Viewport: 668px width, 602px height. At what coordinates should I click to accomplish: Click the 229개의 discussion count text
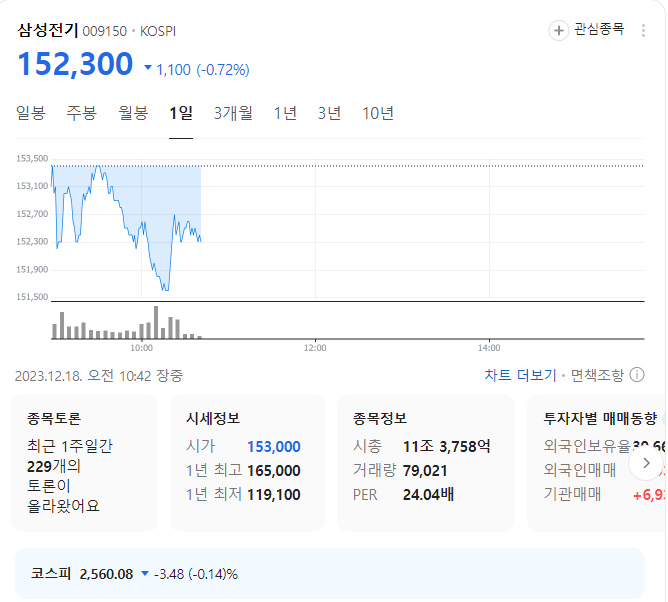(54, 466)
